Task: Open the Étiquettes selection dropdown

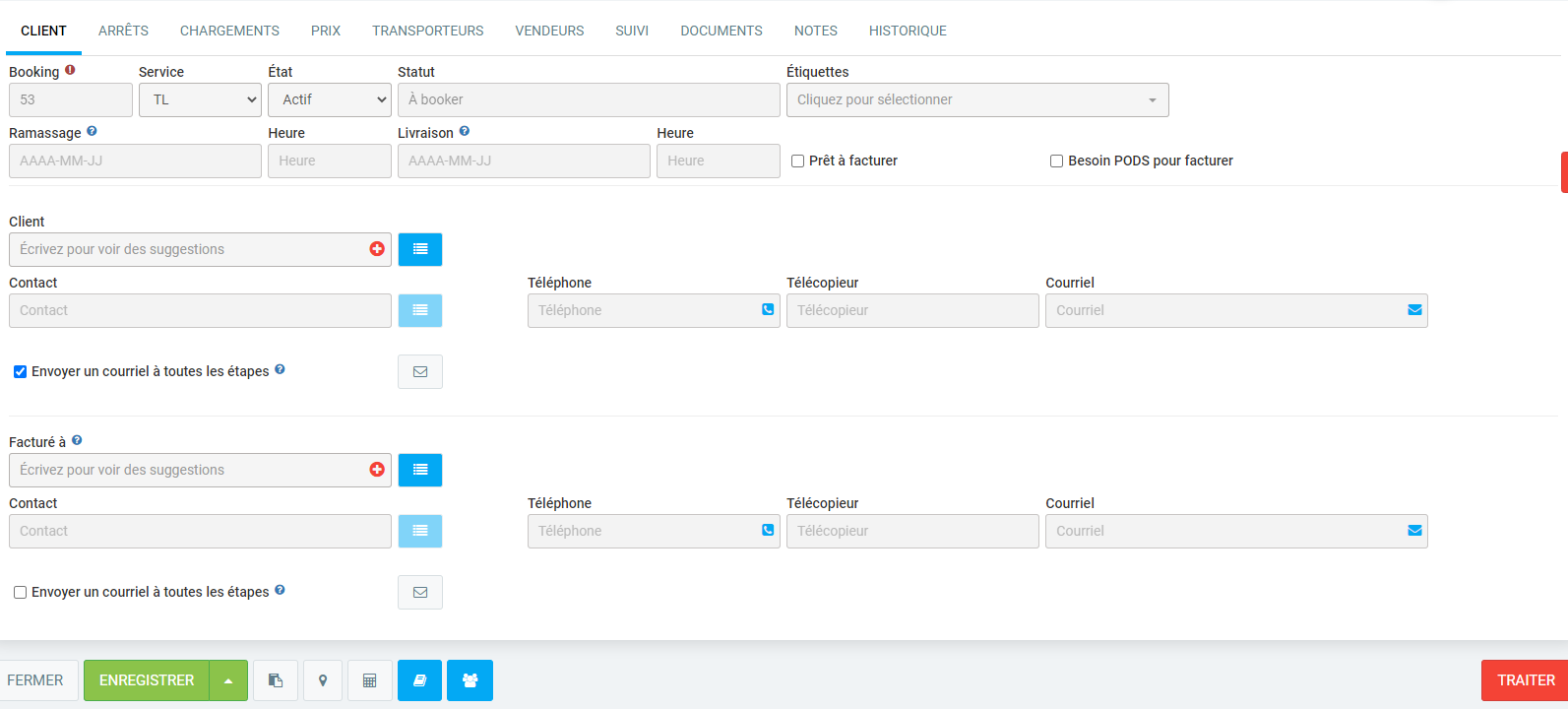Action: [976, 99]
